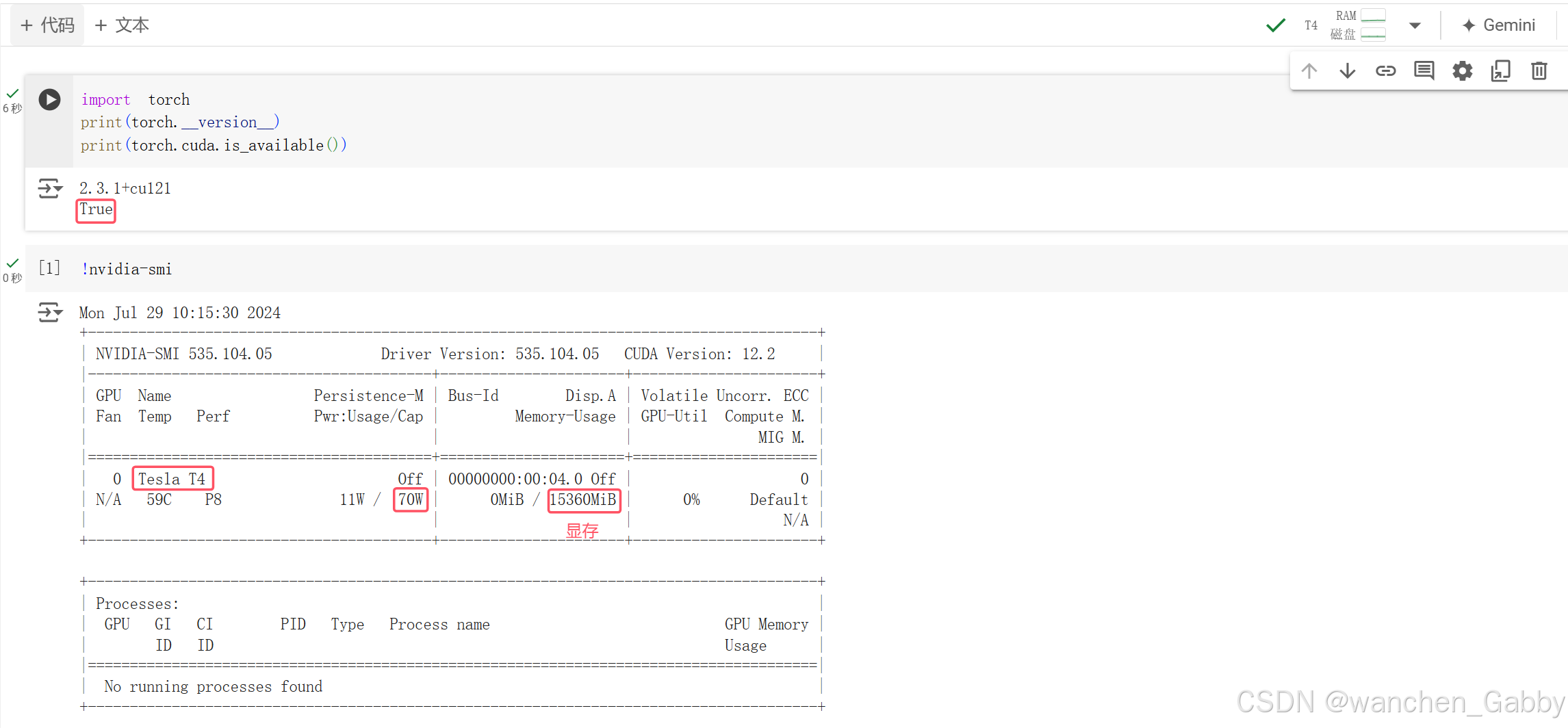Click the 15360MiB memory value
The image size is (1568, 728).
[583, 499]
